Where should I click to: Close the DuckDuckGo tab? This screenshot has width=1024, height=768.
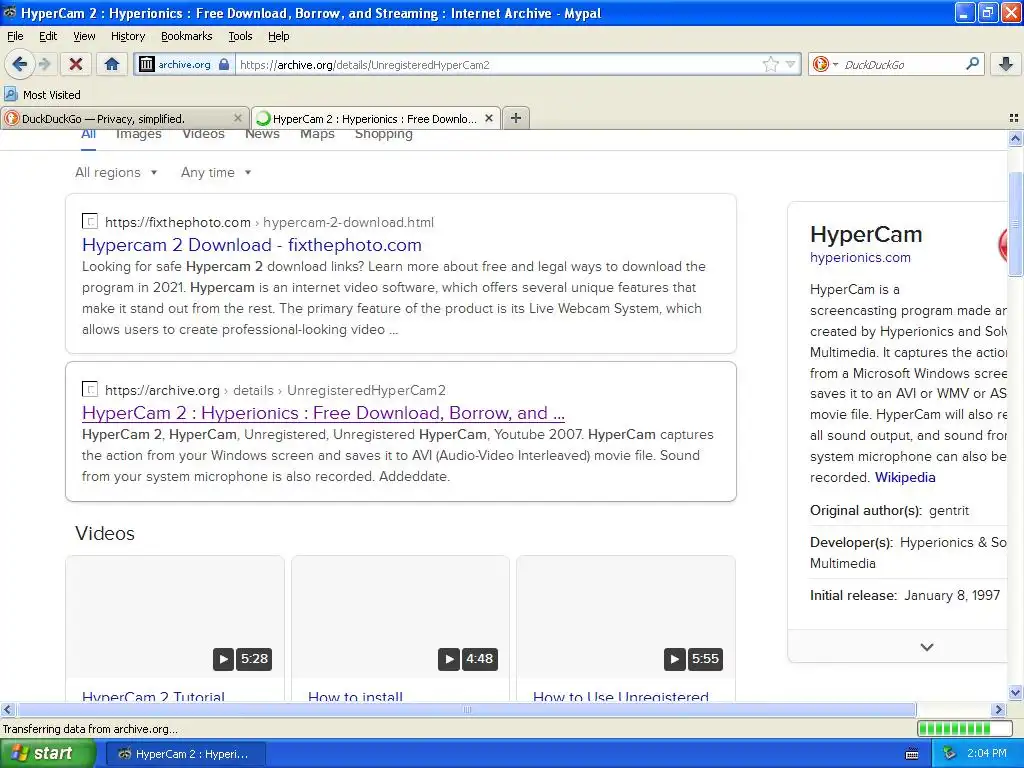pyautogui.click(x=238, y=118)
